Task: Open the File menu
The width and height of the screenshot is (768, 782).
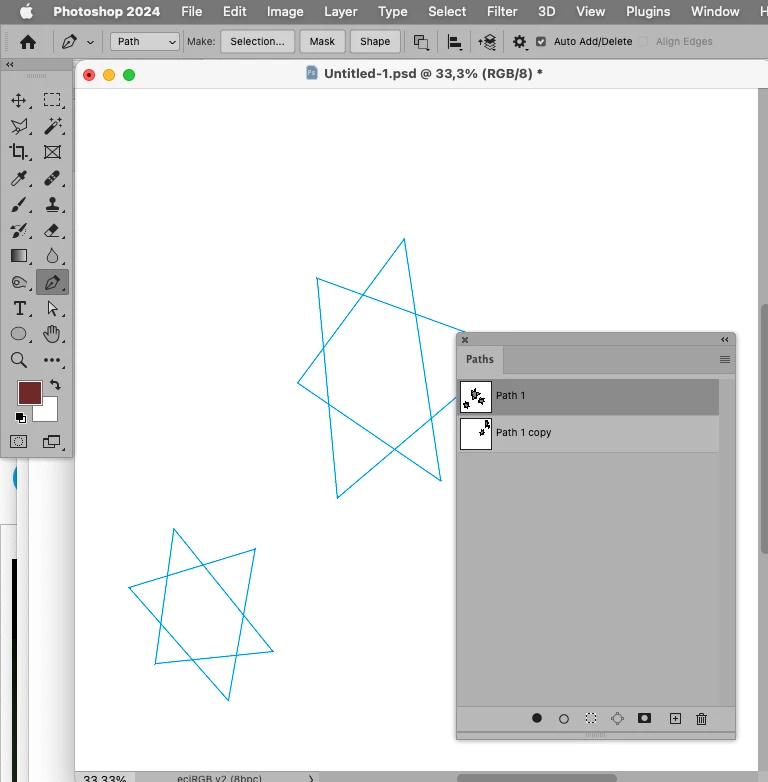Action: [192, 11]
